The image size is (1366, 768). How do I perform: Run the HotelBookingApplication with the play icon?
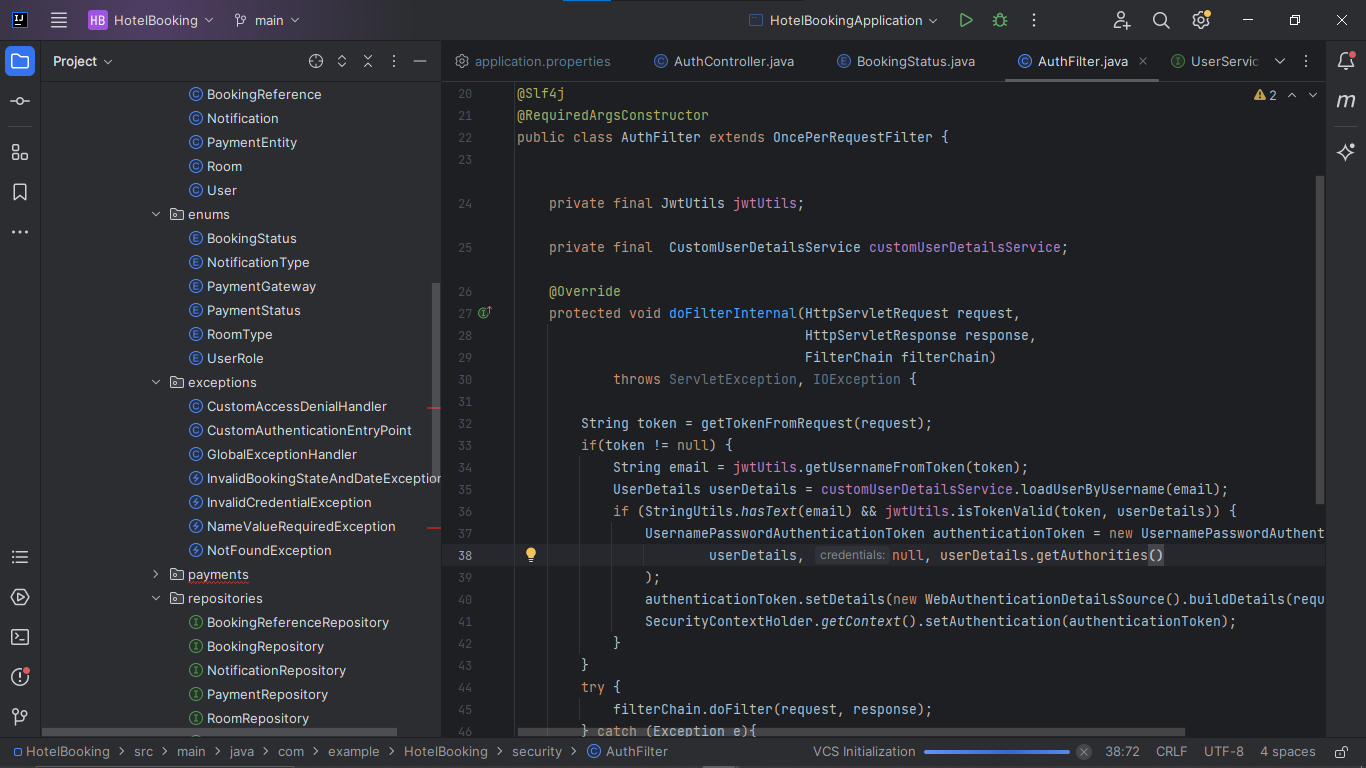click(x=965, y=20)
